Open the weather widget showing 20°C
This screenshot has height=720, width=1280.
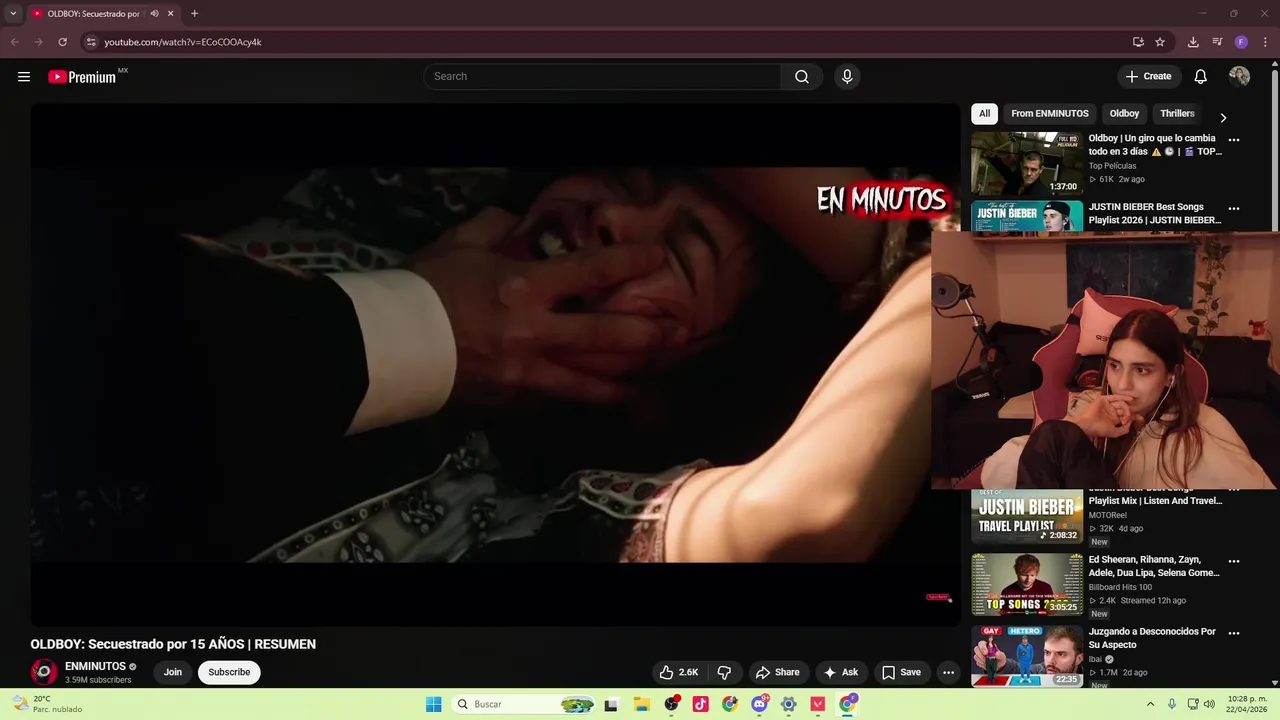[x=47, y=704]
